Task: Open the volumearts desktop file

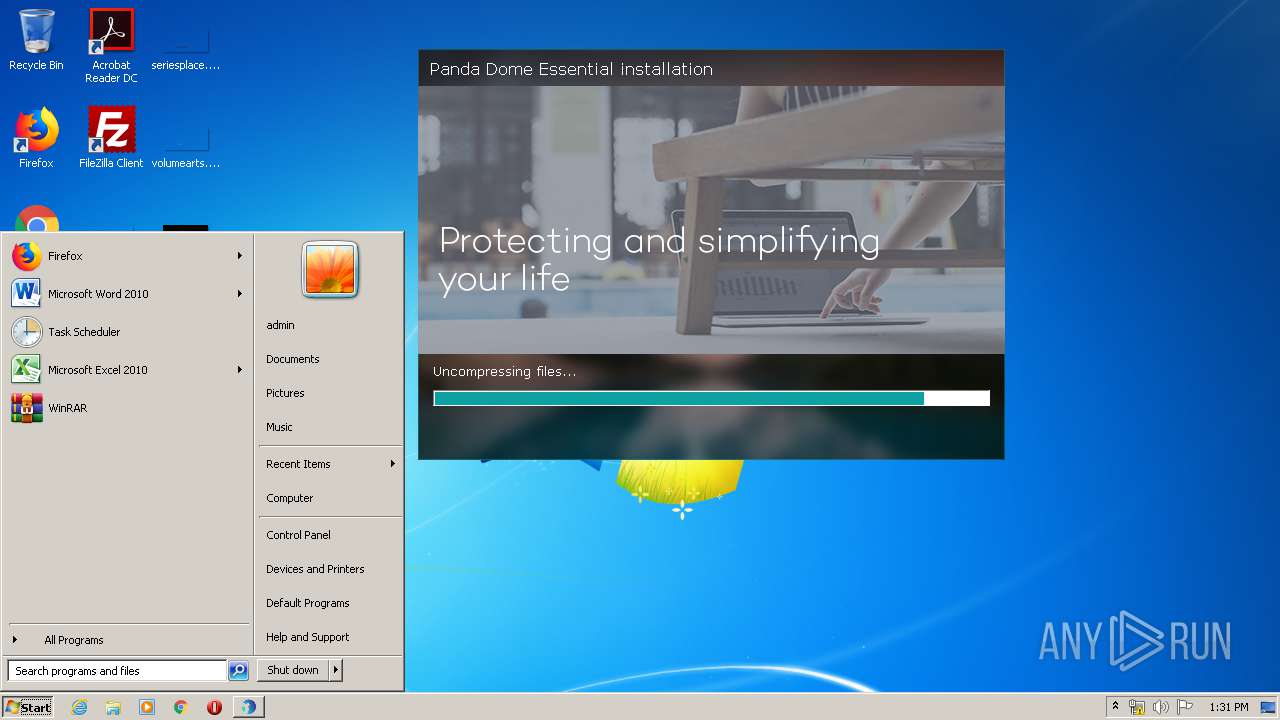Action: pyautogui.click(x=186, y=143)
